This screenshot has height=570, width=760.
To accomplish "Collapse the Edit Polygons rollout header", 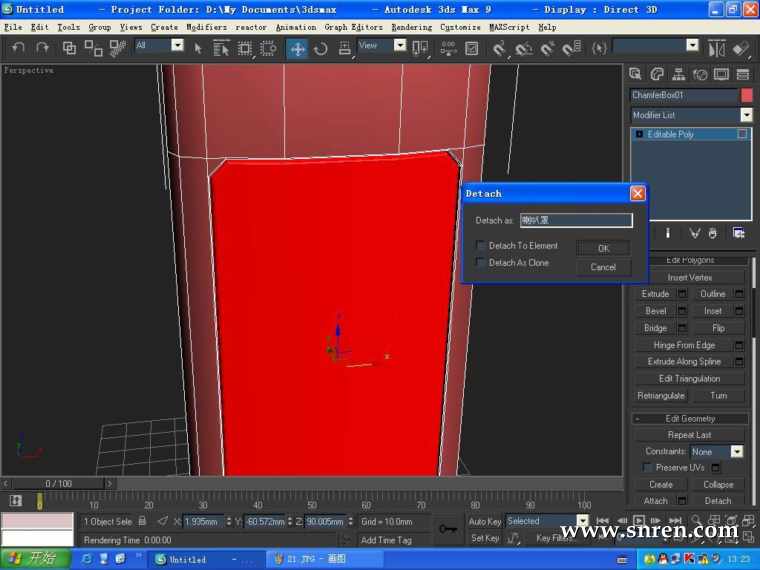I will 690,260.
